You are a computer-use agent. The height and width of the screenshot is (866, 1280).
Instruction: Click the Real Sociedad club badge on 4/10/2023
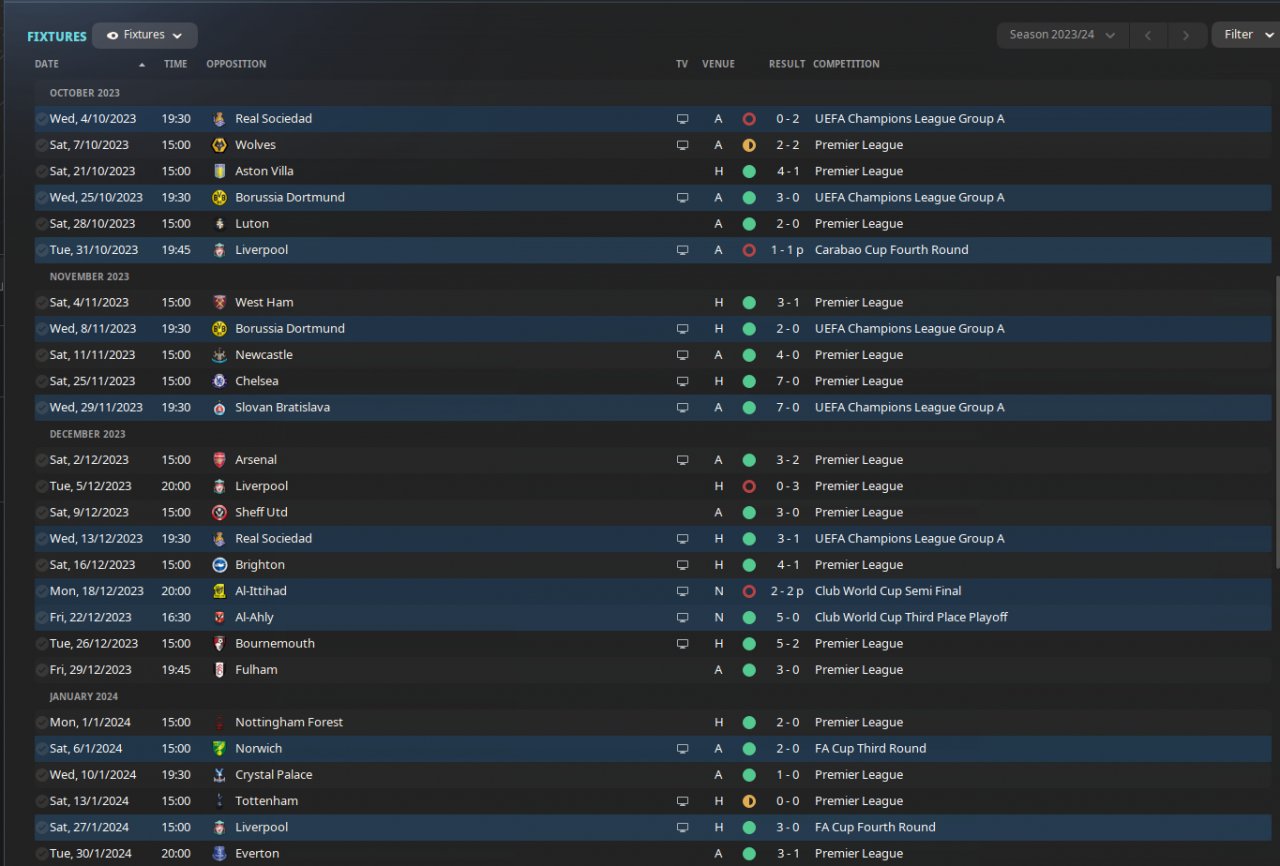tap(220, 119)
